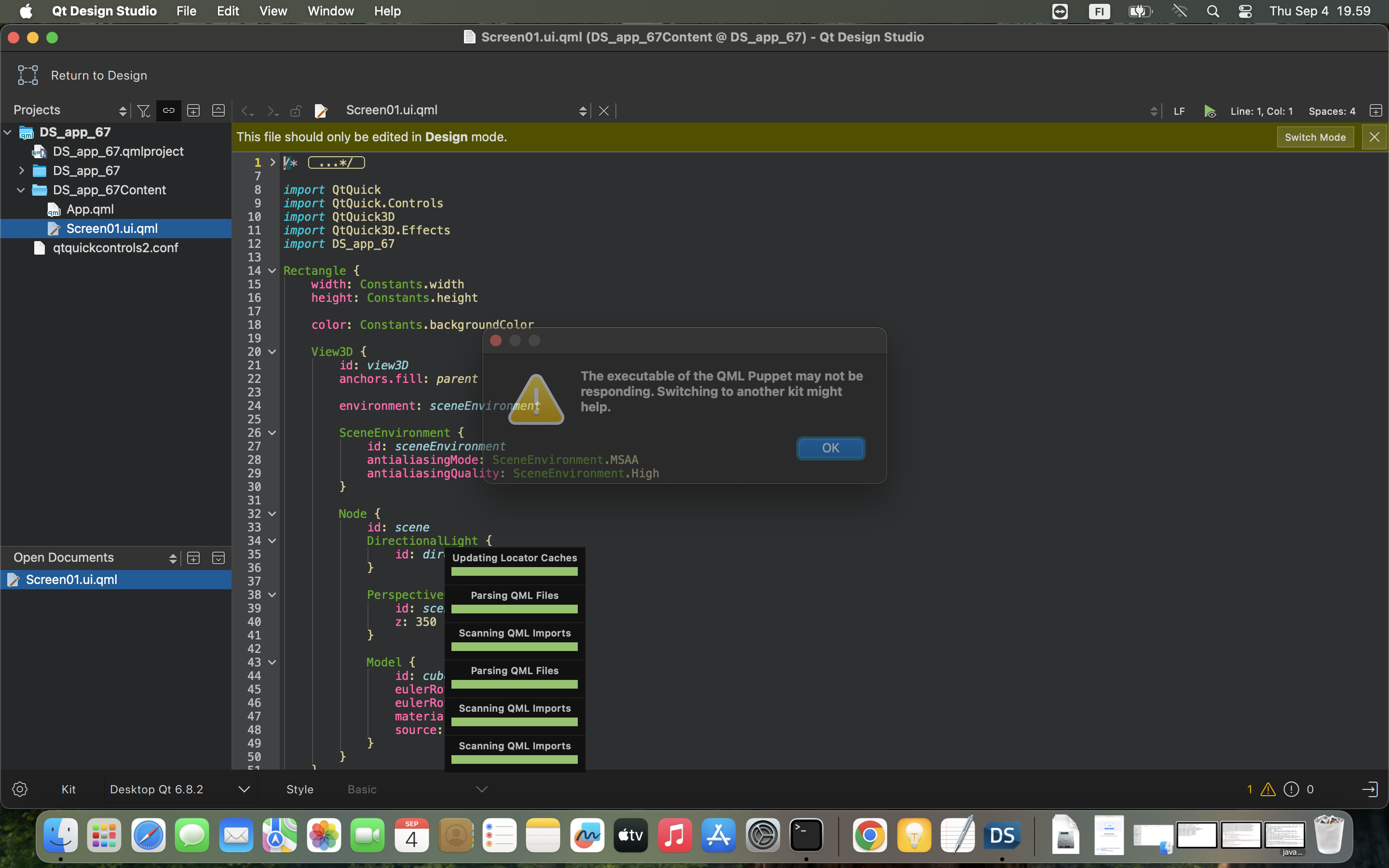Go forward in editor navigation history

pyautogui.click(x=272, y=111)
